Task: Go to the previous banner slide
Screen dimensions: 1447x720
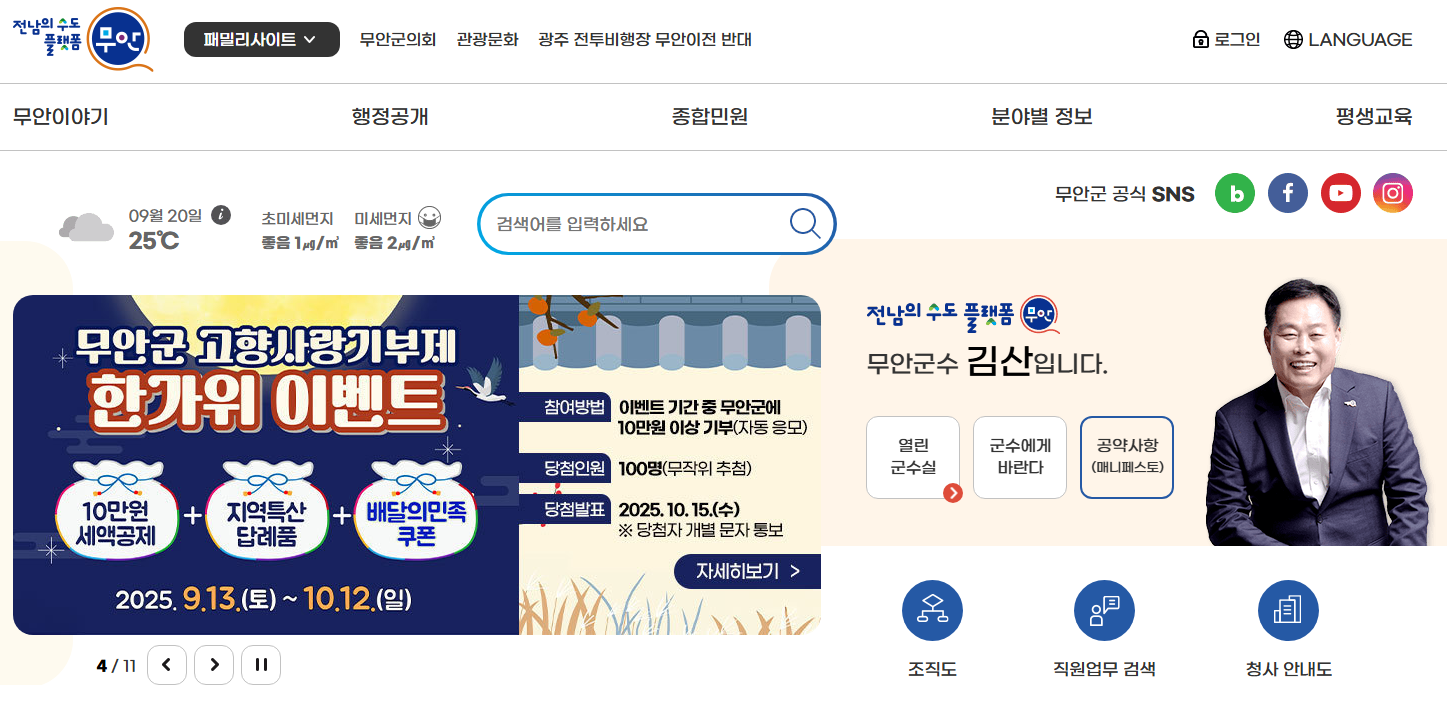Action: point(167,665)
